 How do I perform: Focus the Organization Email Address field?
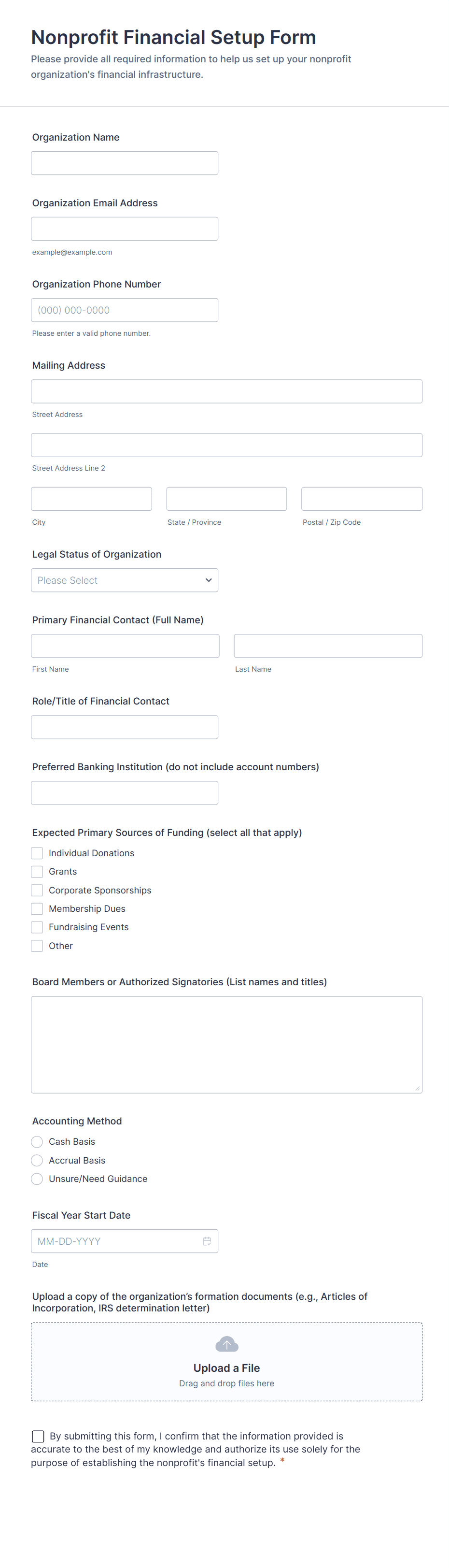click(x=125, y=229)
